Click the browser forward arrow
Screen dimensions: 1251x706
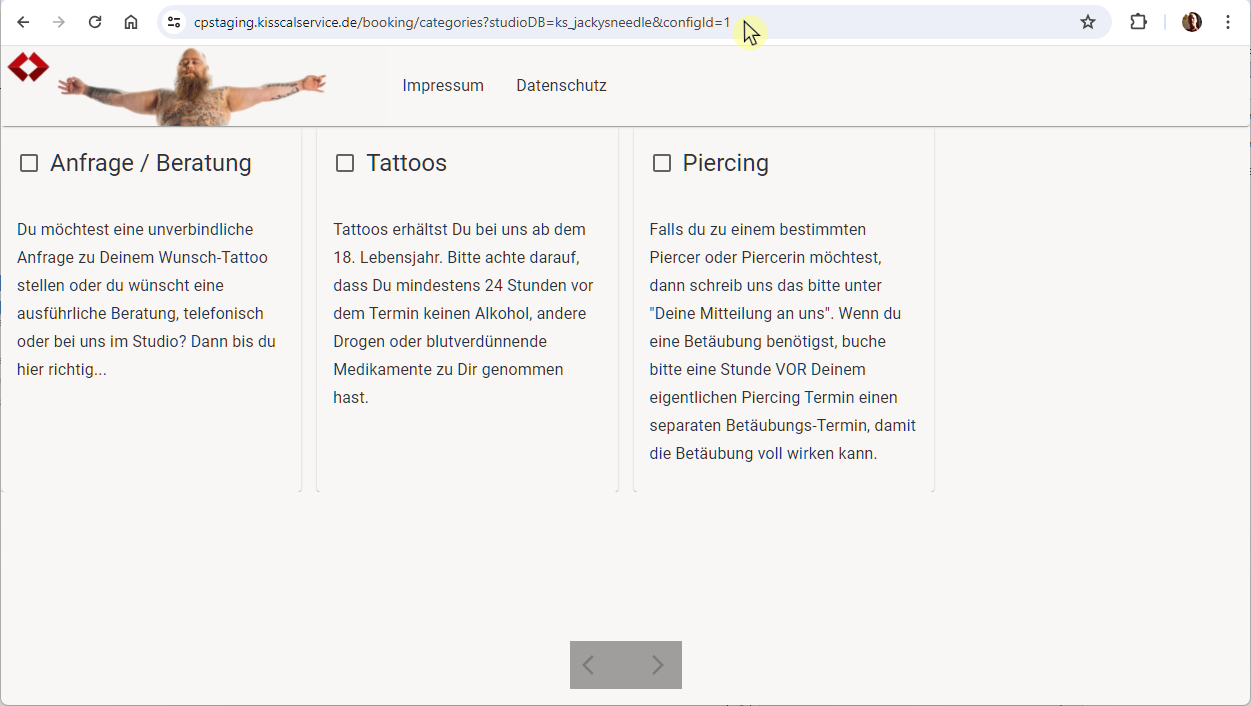59,22
